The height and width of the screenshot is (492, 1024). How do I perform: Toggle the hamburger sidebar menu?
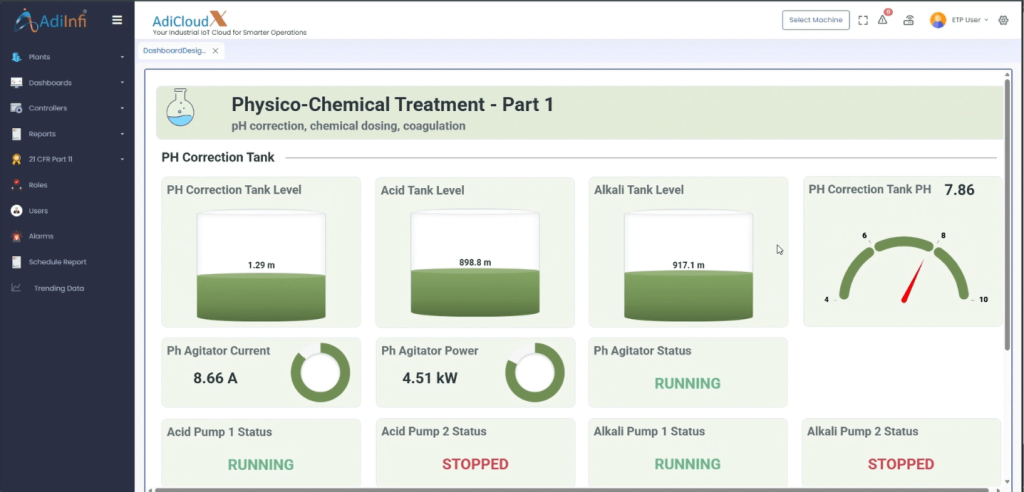click(x=117, y=20)
